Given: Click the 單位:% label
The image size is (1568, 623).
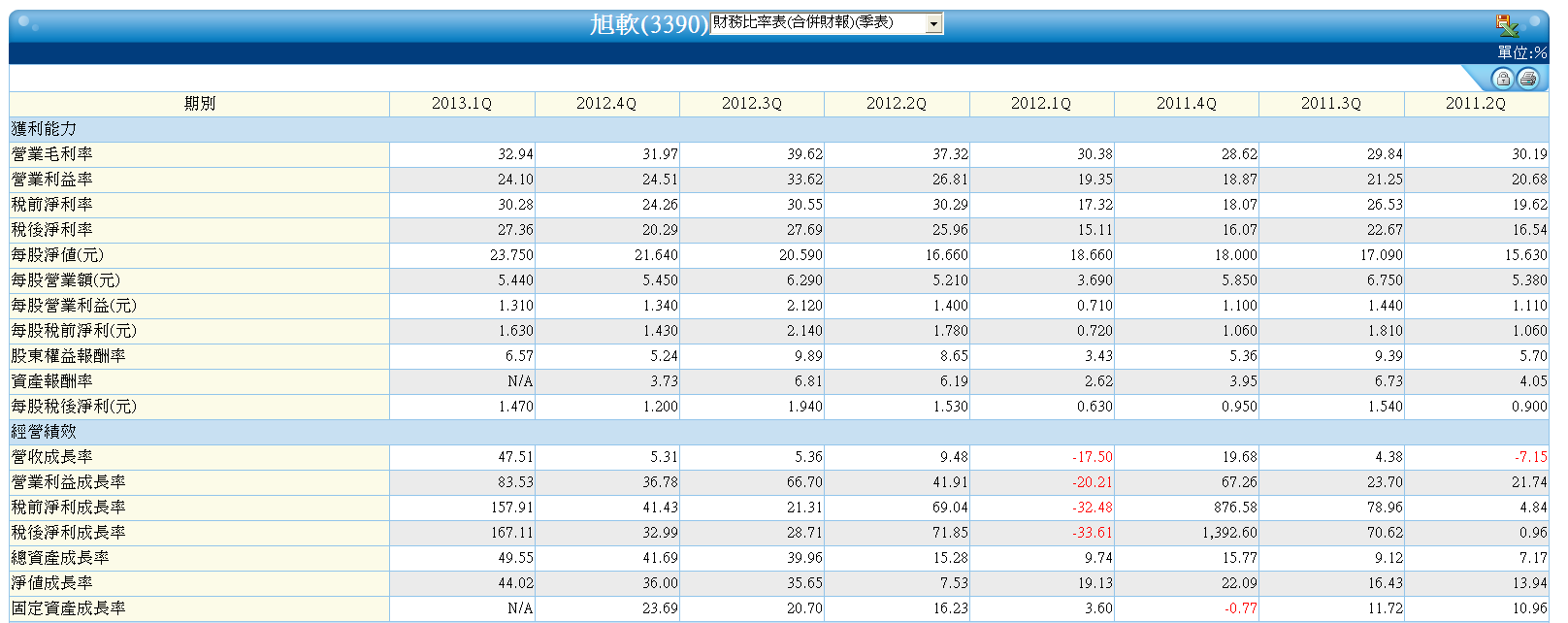Looking at the screenshot, I should click(1521, 53).
